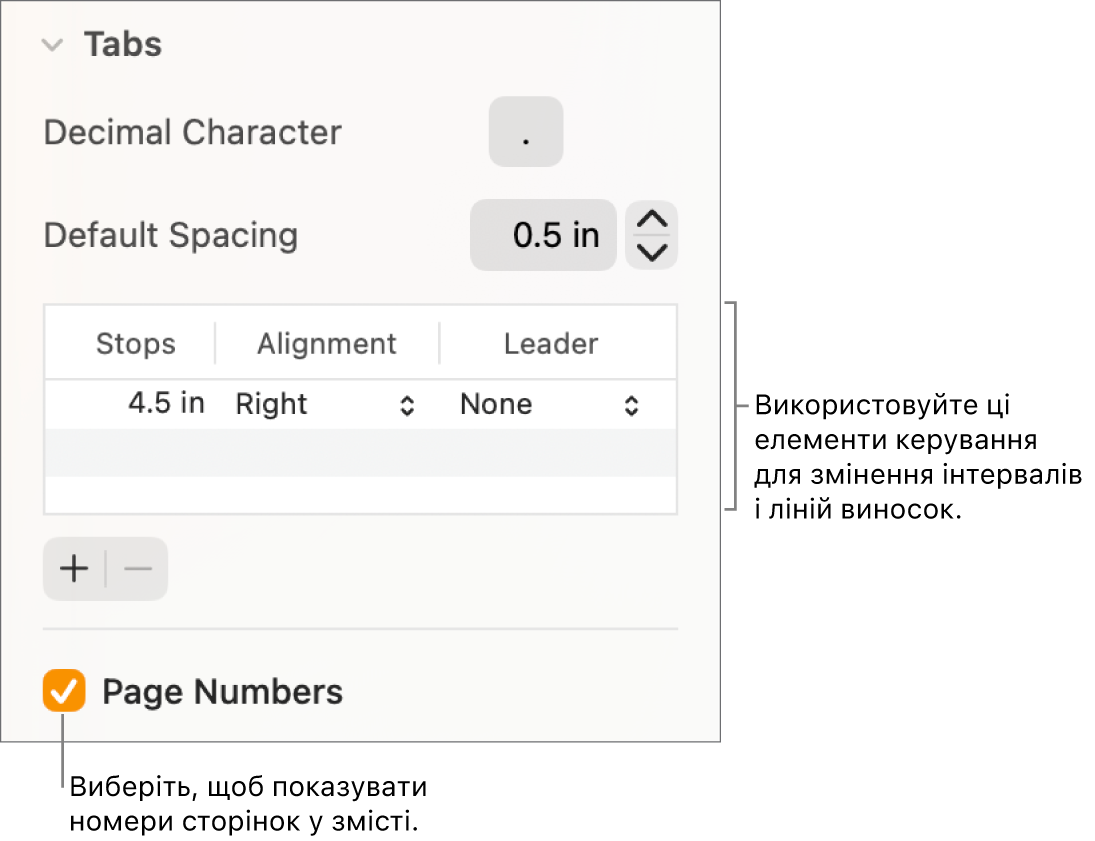Click the Default Spacing label

pos(171,236)
